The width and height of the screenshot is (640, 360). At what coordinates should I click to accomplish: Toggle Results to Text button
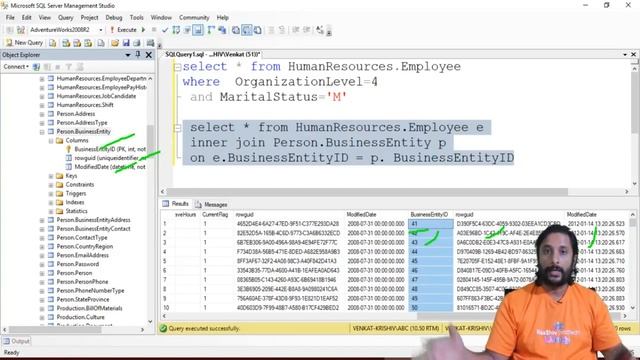(x=236, y=30)
